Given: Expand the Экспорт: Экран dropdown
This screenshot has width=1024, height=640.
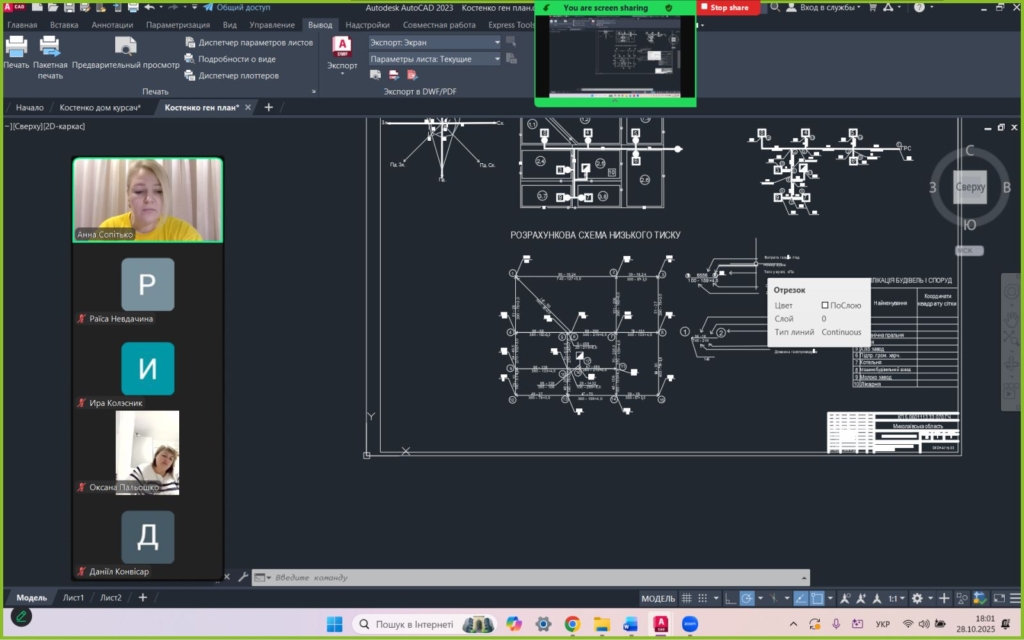Looking at the screenshot, I should tap(496, 43).
